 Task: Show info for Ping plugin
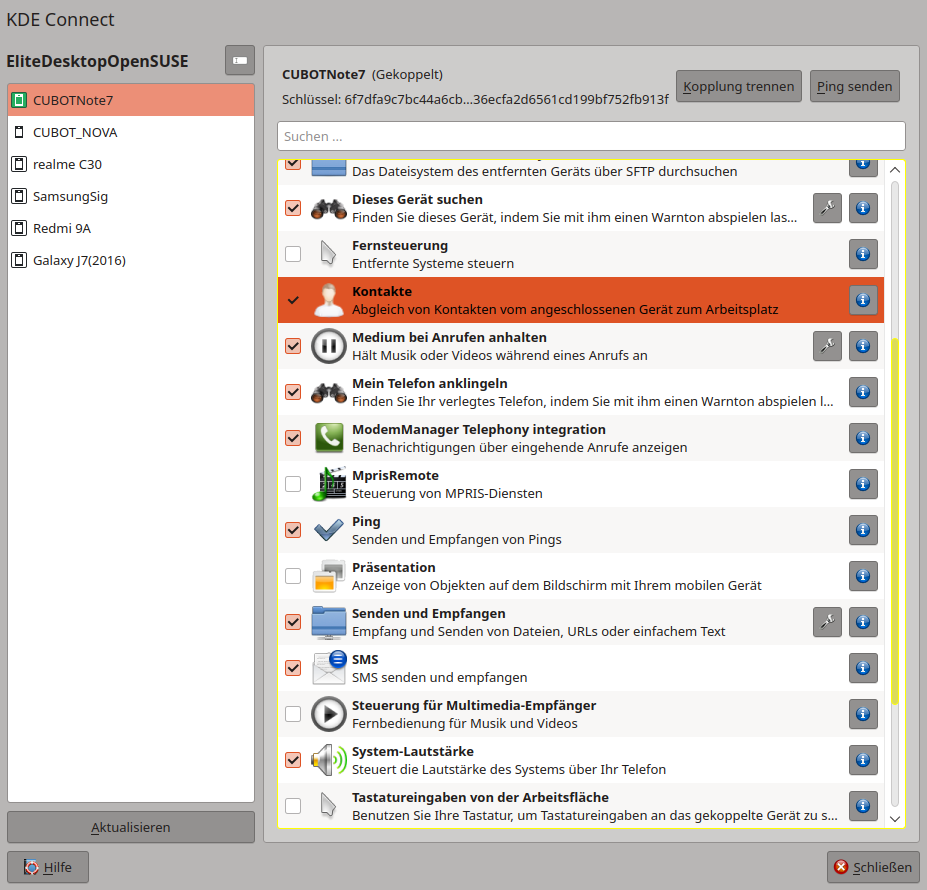(x=863, y=530)
